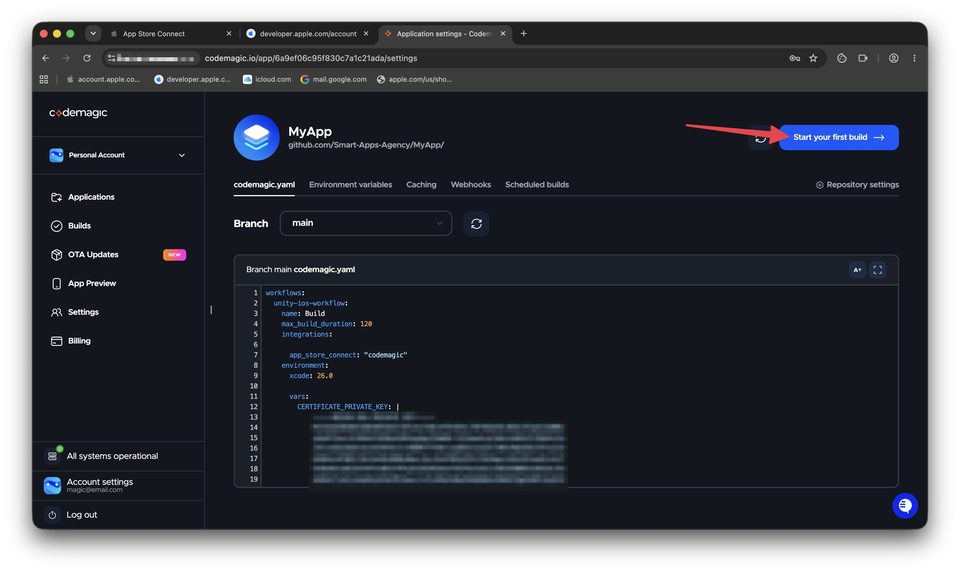Open icloud.com bookmark
The image size is (960, 572).
point(267,80)
